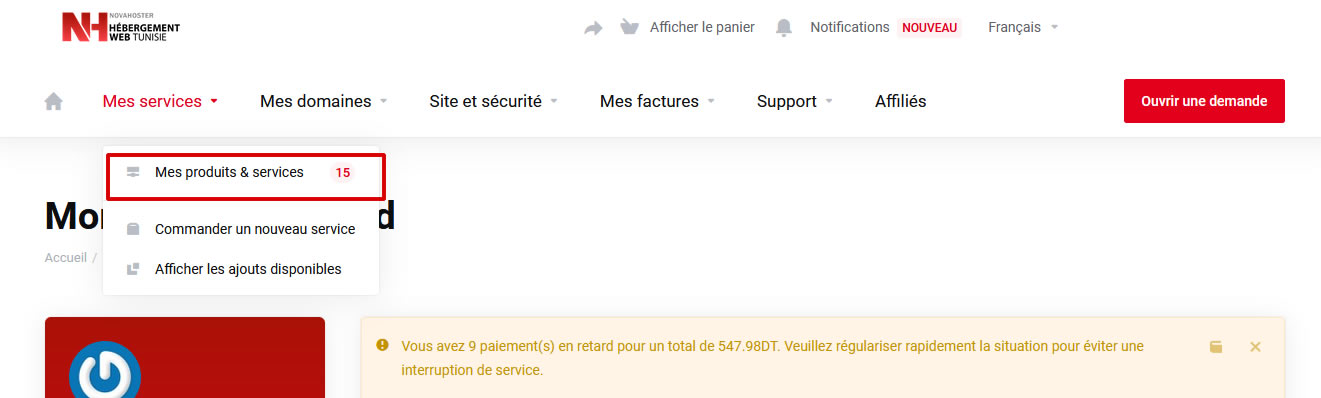This screenshot has width=1321, height=398.
Task: Click the Accueil breadcrumb link
Action: [x=66, y=257]
